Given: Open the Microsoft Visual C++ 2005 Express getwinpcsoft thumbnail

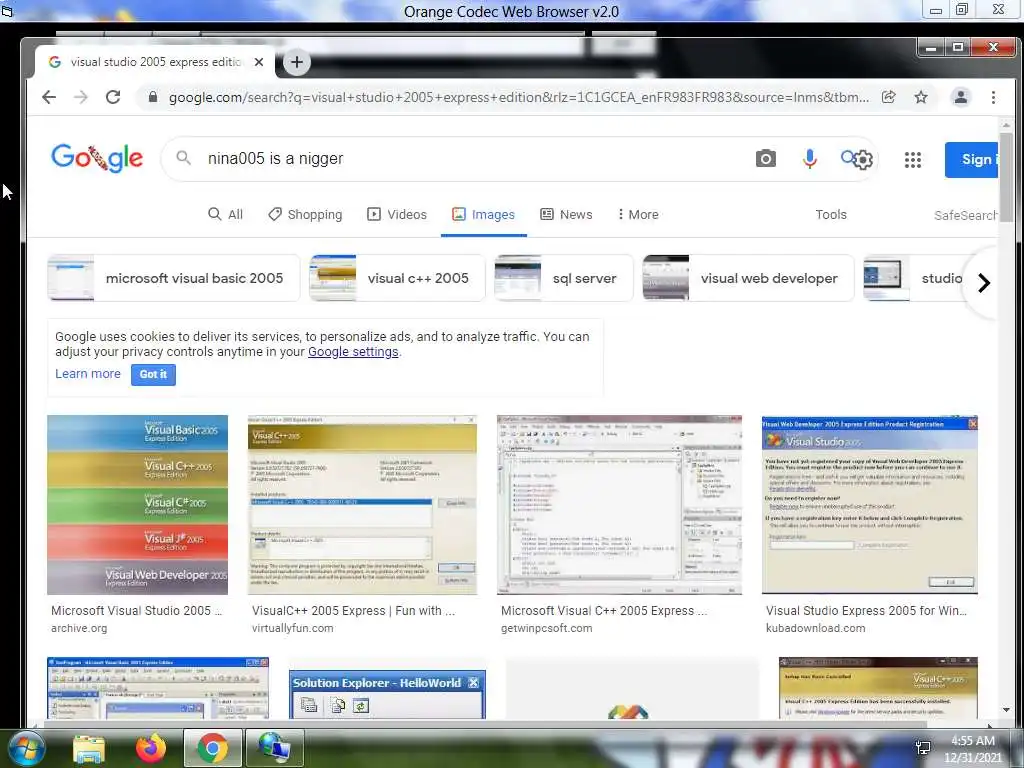Looking at the screenshot, I should coord(619,505).
